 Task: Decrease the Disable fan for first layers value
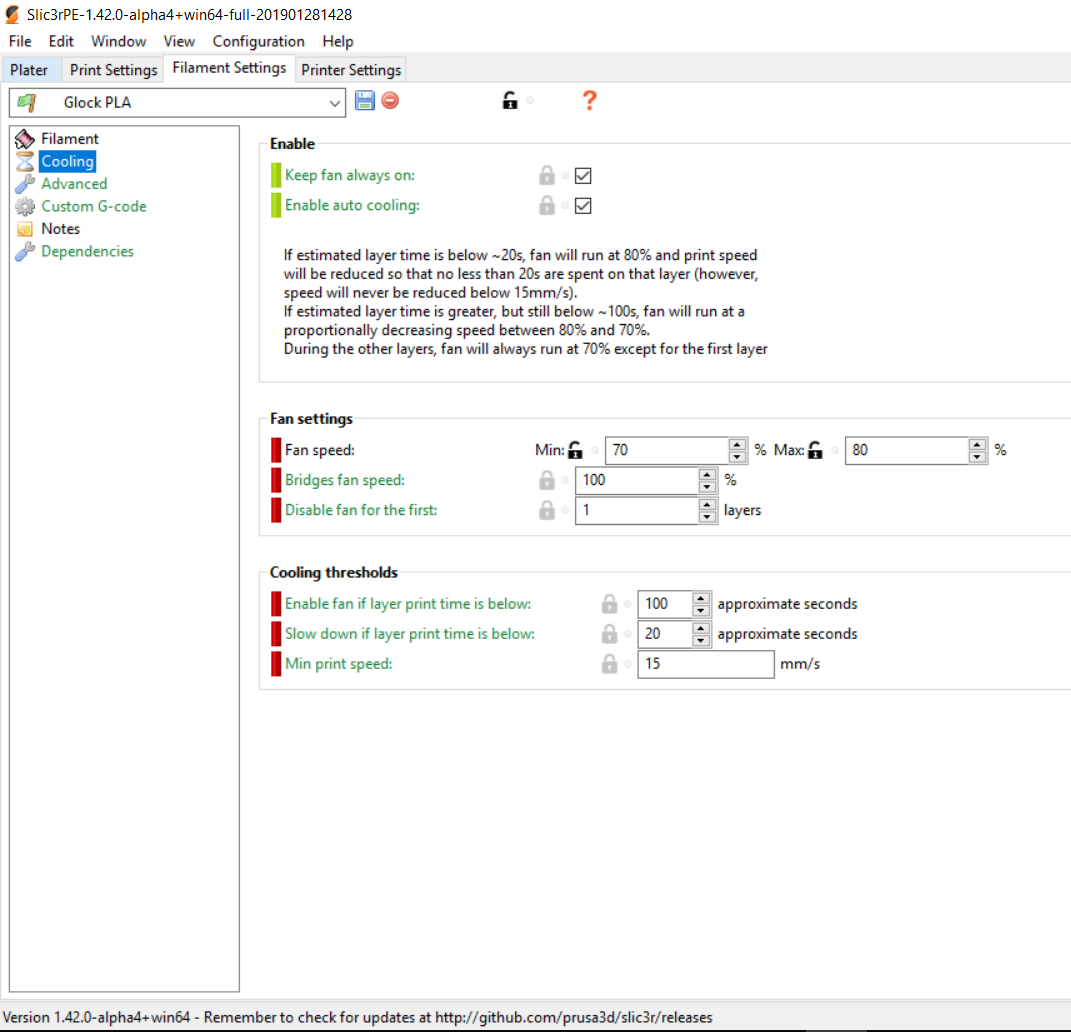point(707,517)
